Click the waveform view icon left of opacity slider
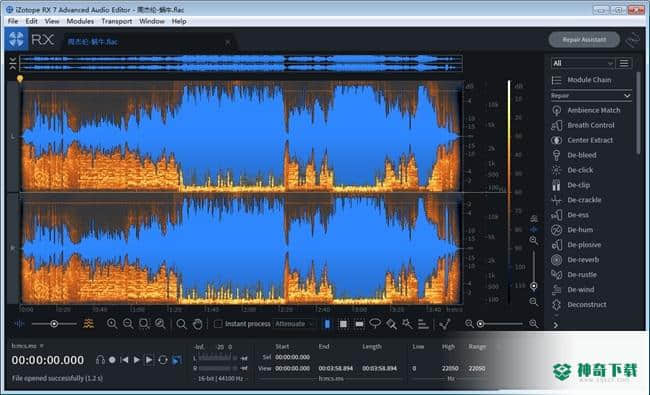This screenshot has height=395, width=650. (19, 324)
